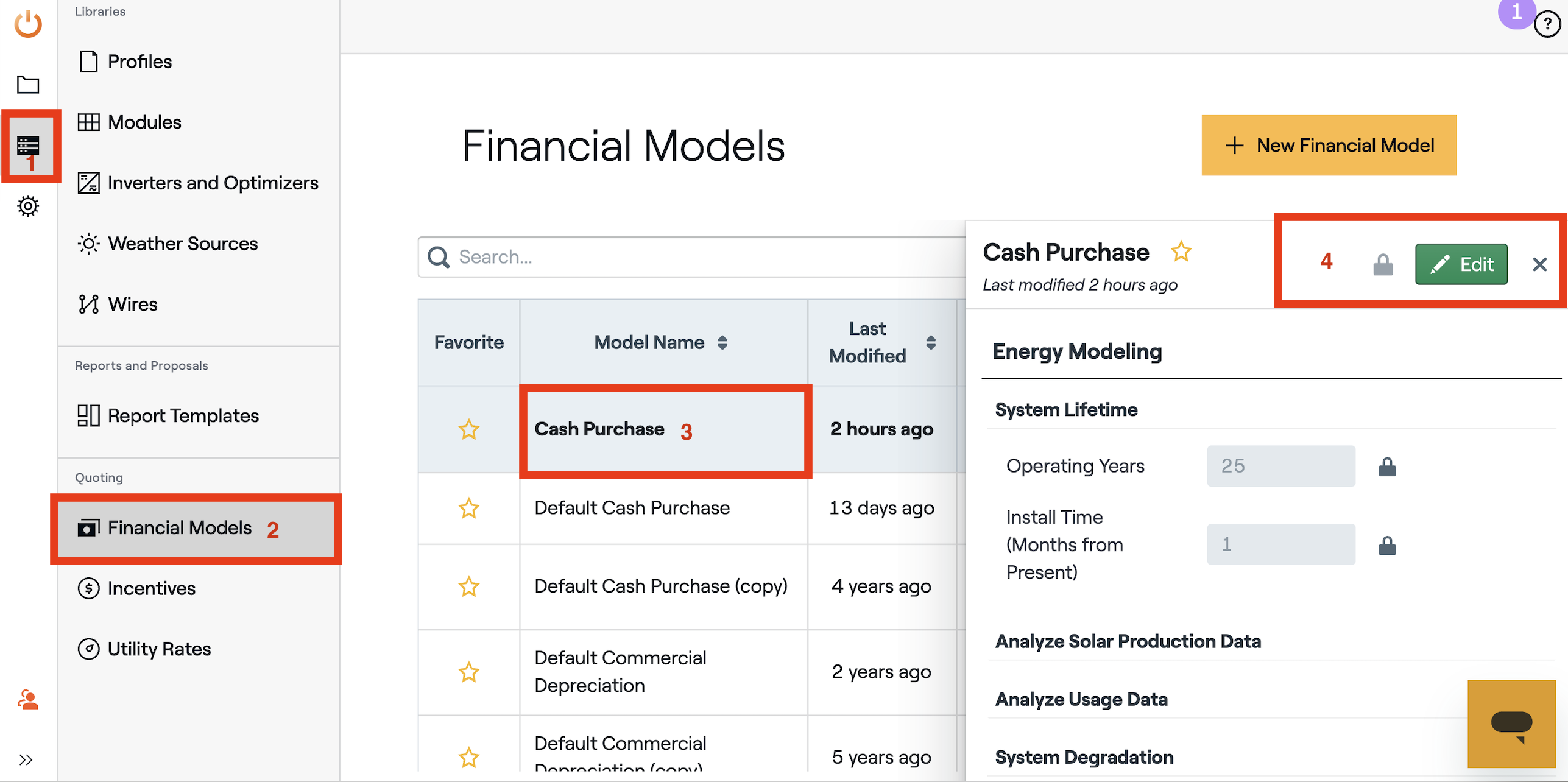Click the lock icon beside Edit button
1568x782 pixels.
click(x=1383, y=264)
